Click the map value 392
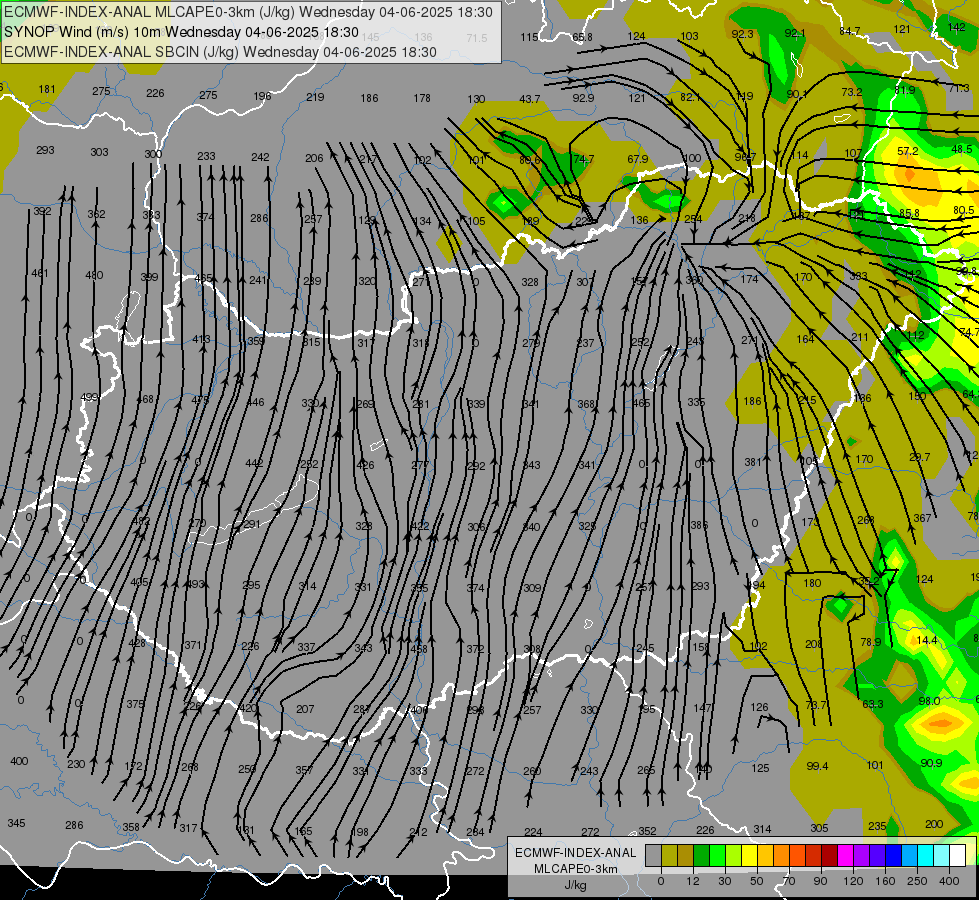This screenshot has width=979, height=900. (x=42, y=211)
